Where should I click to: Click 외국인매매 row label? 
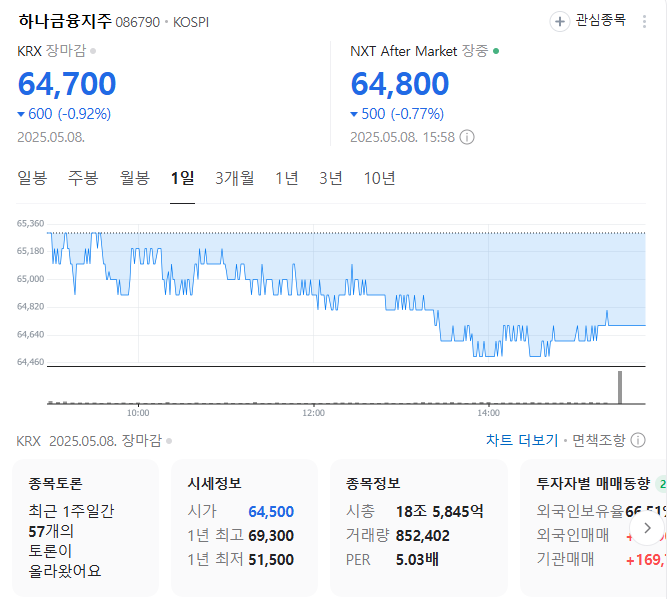(x=573, y=535)
